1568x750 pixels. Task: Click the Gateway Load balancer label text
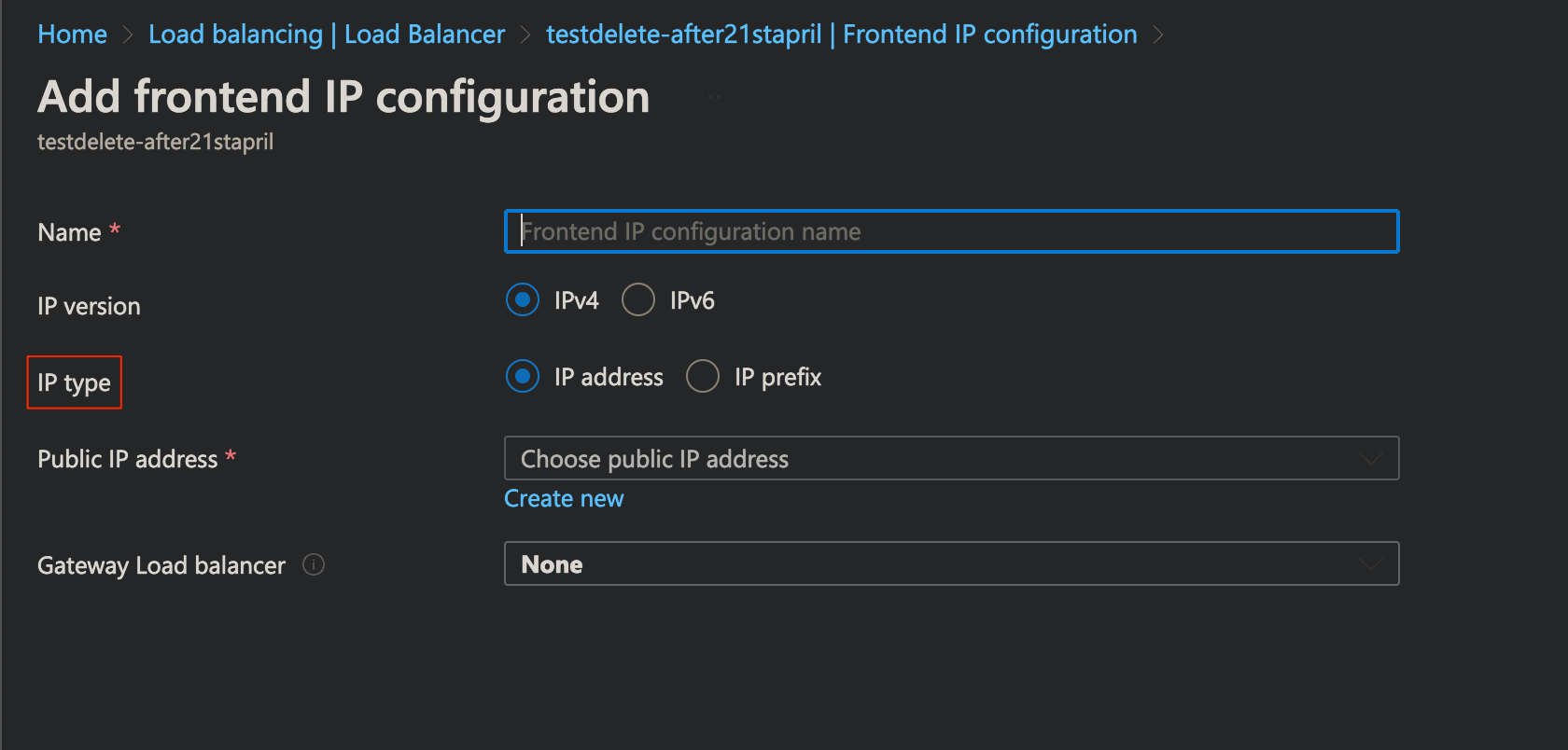point(161,565)
